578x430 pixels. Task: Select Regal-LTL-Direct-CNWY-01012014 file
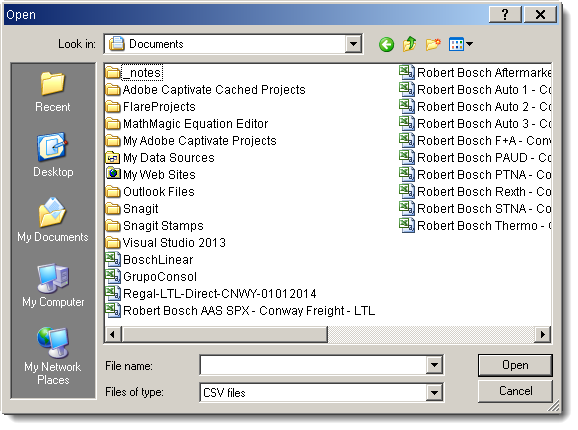click(x=211, y=293)
